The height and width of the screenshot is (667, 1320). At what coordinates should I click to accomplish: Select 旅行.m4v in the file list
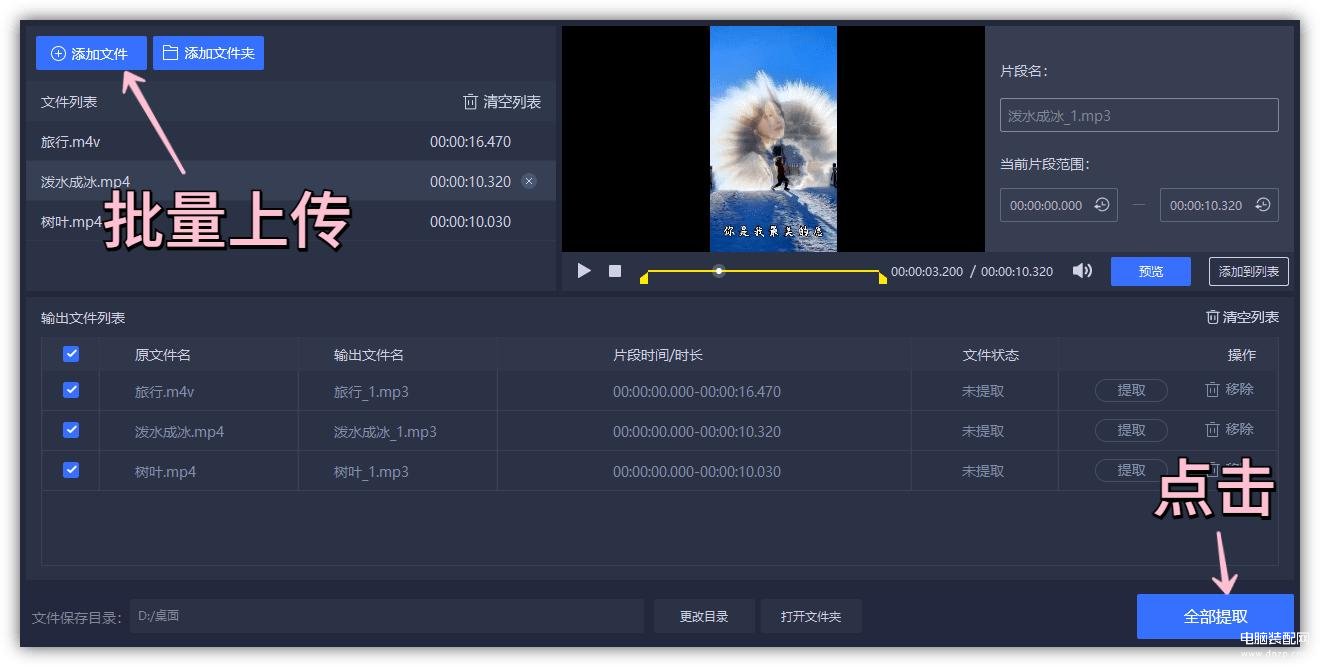click(x=290, y=142)
